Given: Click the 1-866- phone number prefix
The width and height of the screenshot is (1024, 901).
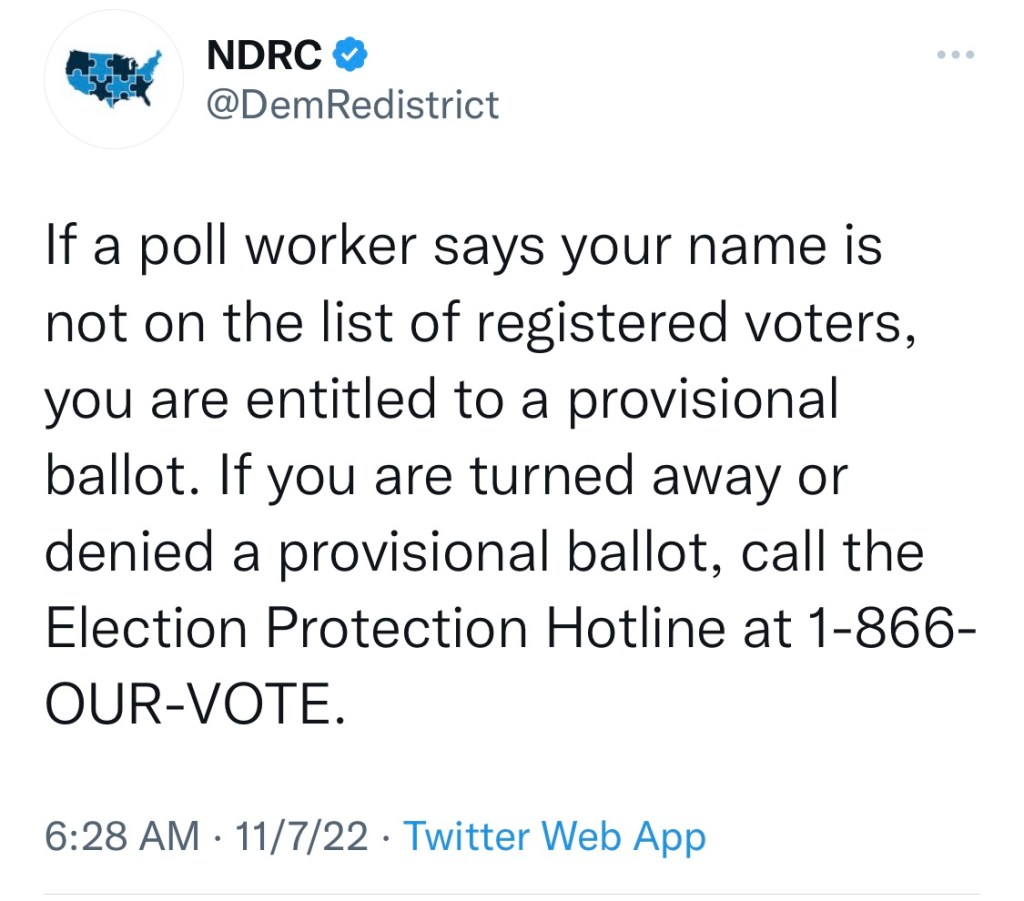Looking at the screenshot, I should pyautogui.click(x=877, y=629).
